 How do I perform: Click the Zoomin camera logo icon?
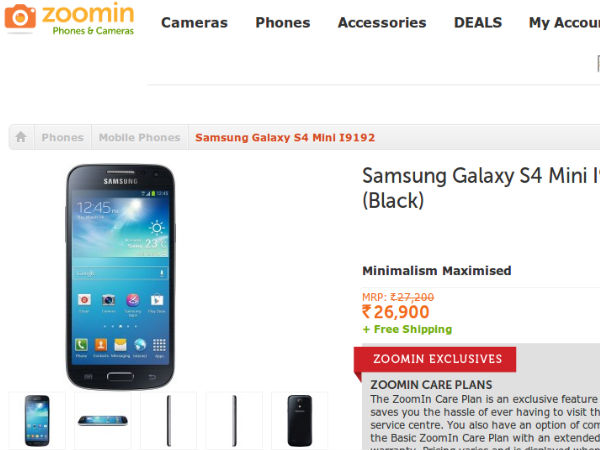(20, 16)
